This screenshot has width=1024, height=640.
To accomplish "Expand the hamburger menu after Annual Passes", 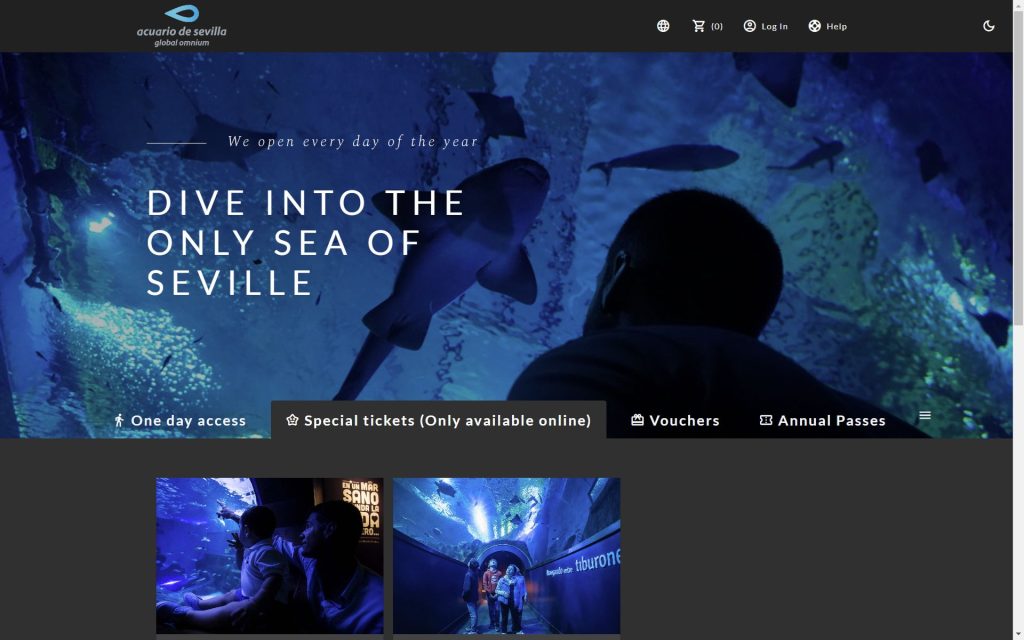I will [925, 415].
